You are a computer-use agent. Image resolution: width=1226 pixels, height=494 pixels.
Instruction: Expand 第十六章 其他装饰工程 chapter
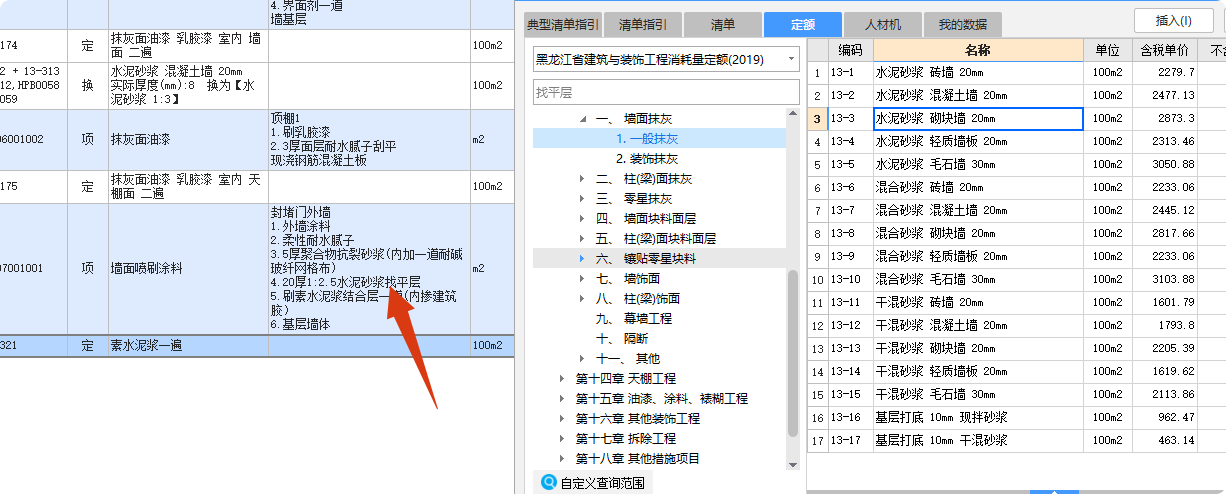point(563,419)
